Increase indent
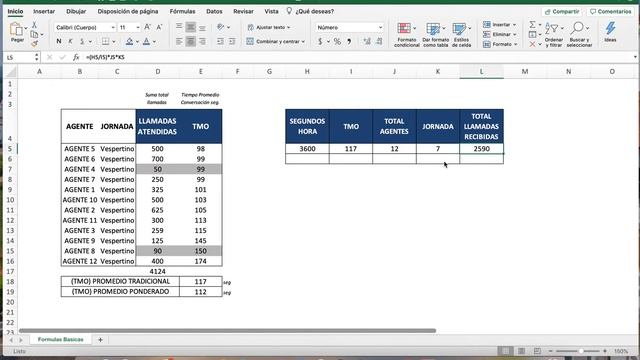The width and height of the screenshot is (640, 360). coord(232,41)
